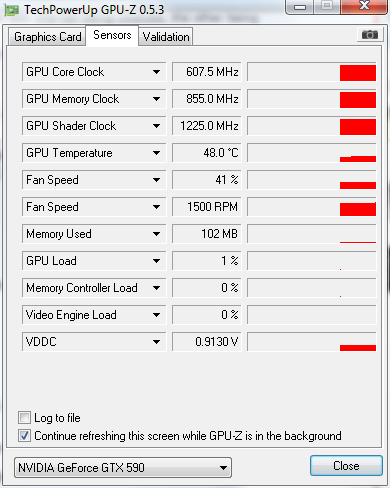Screen dimensions: 390x488
Task: Expand the GPU Temperature sensor dropdown
Action: [x=156, y=153]
